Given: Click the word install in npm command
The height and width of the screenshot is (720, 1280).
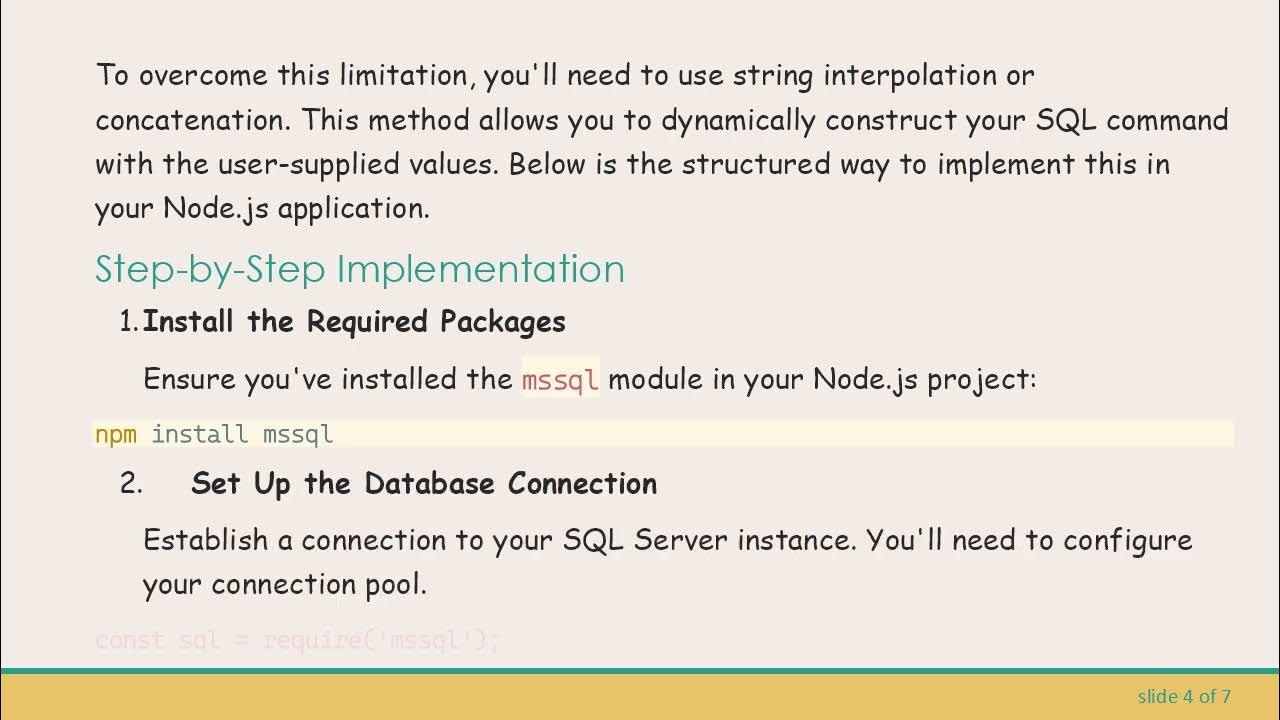Looking at the screenshot, I should click(x=199, y=434).
